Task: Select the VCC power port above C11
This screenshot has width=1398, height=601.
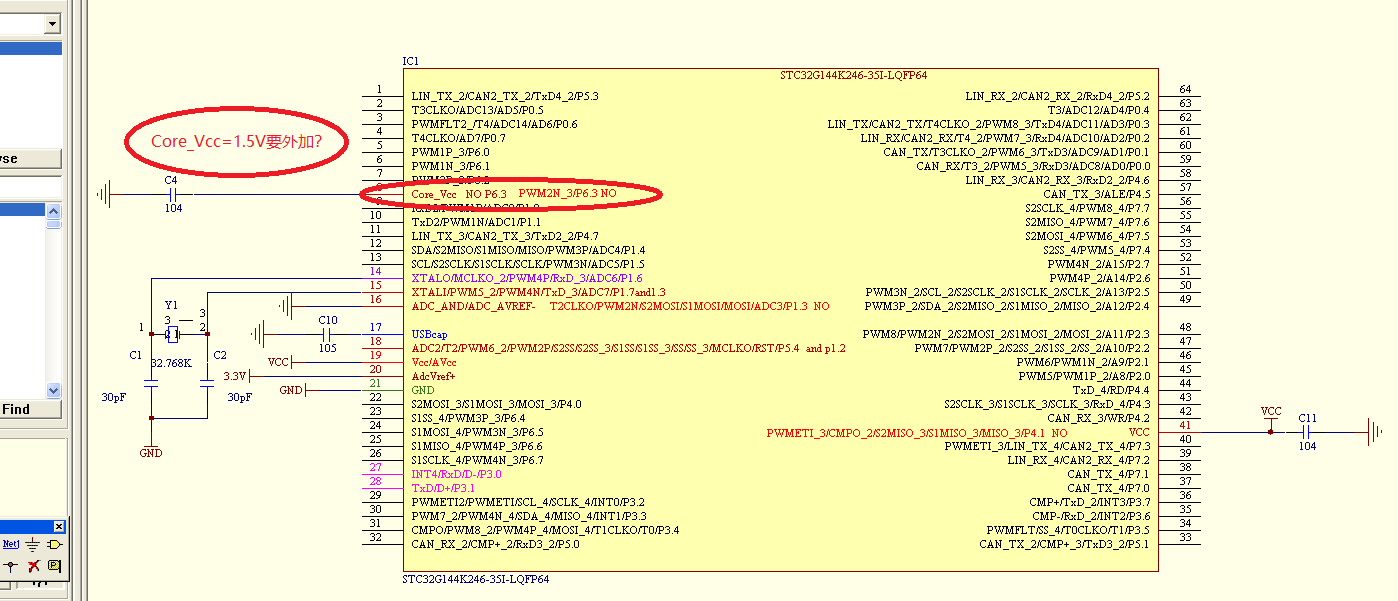Action: [1270, 418]
